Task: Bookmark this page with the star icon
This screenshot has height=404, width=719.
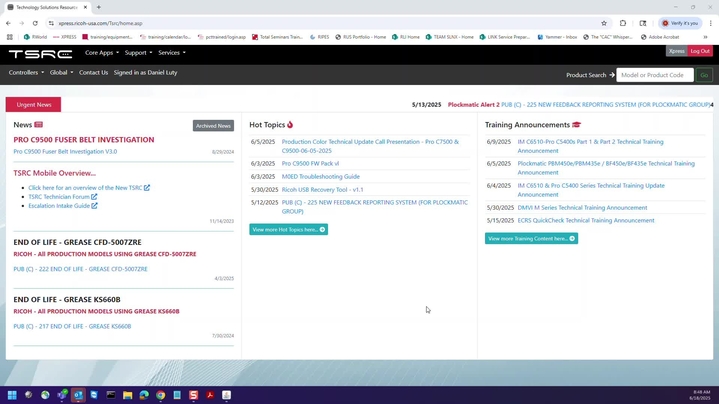Action: tap(604, 23)
